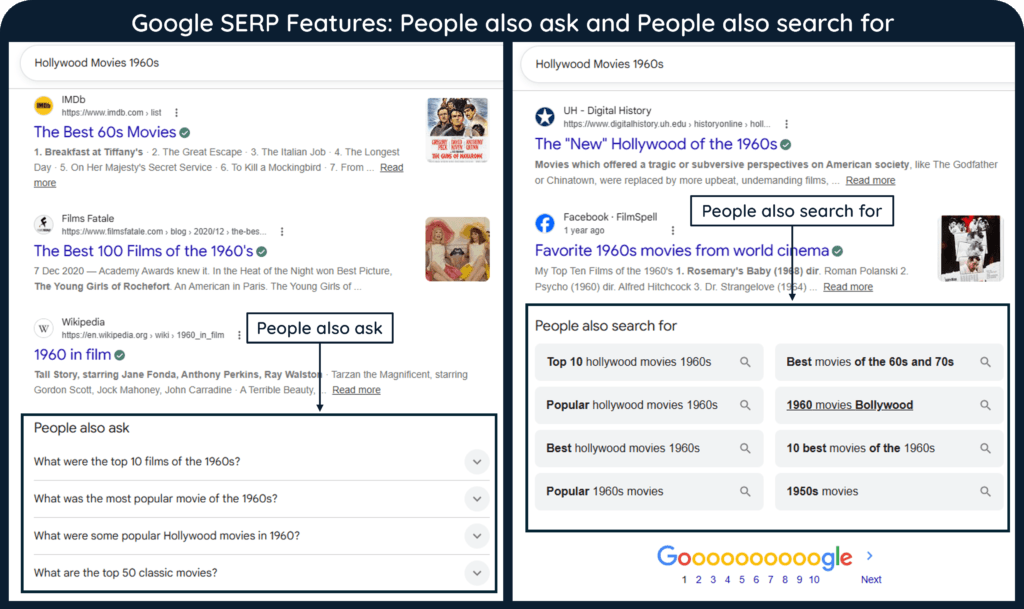Open Favorite 1960s movies from world cinema
Image resolution: width=1024 pixels, height=609 pixels.
point(682,251)
